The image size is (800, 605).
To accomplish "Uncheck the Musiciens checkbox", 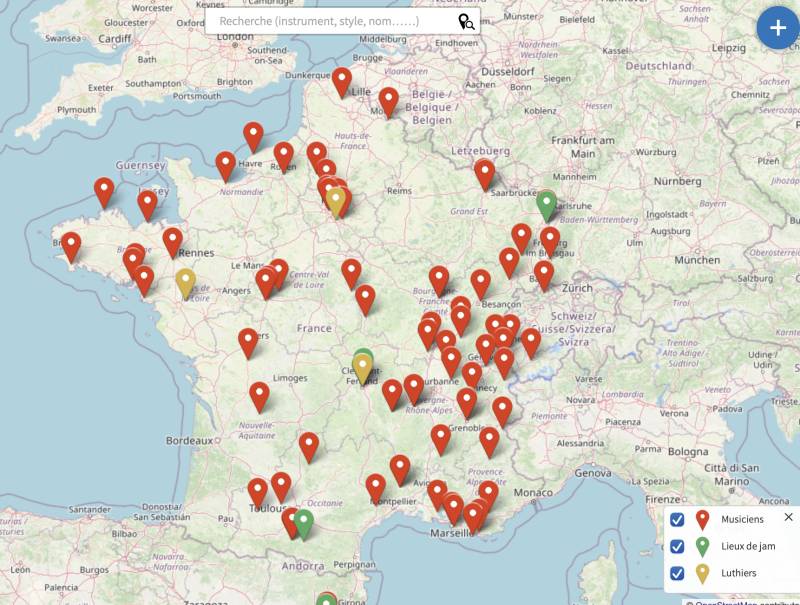I will [677, 519].
